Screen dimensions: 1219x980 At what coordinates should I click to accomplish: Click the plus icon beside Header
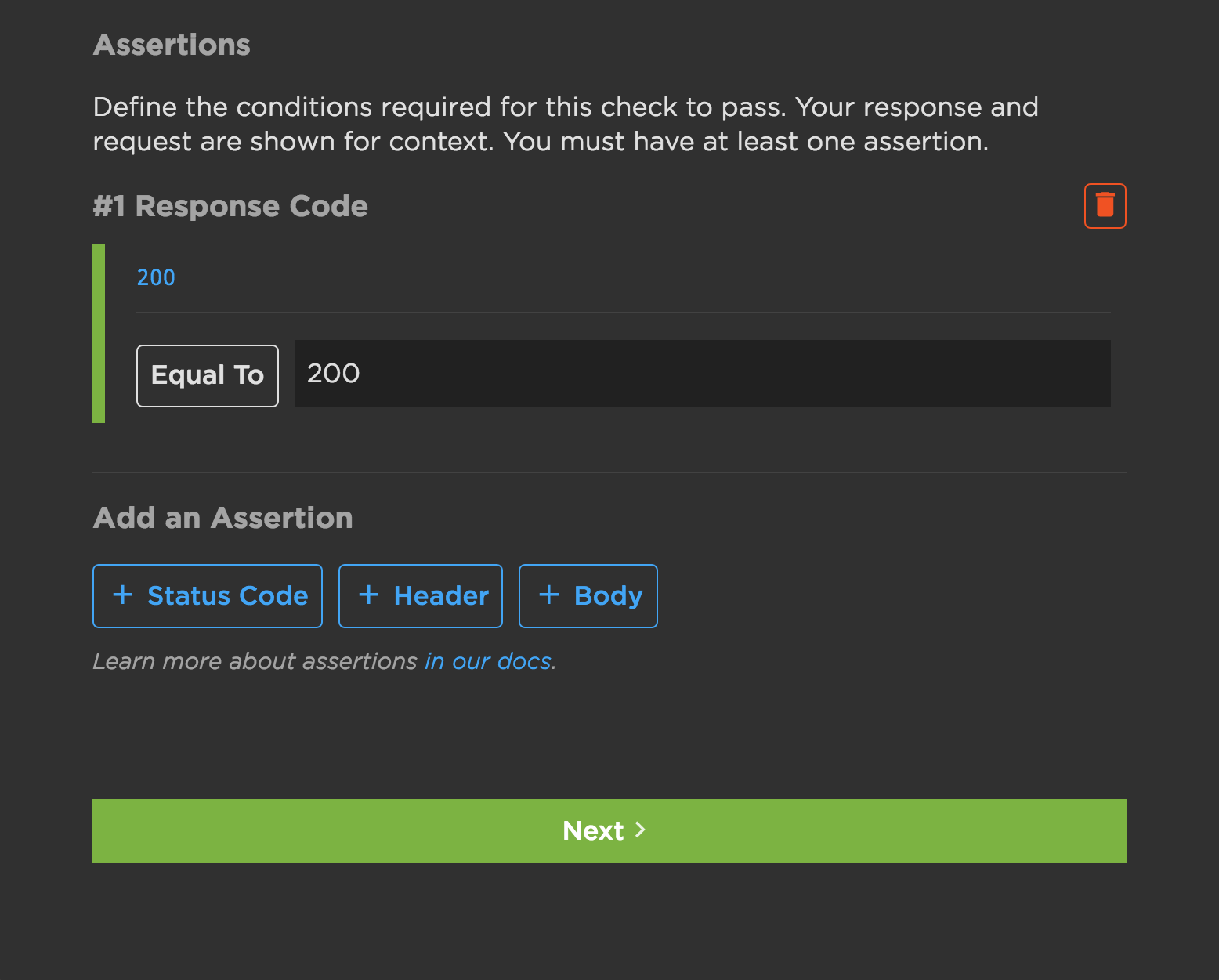tap(369, 595)
